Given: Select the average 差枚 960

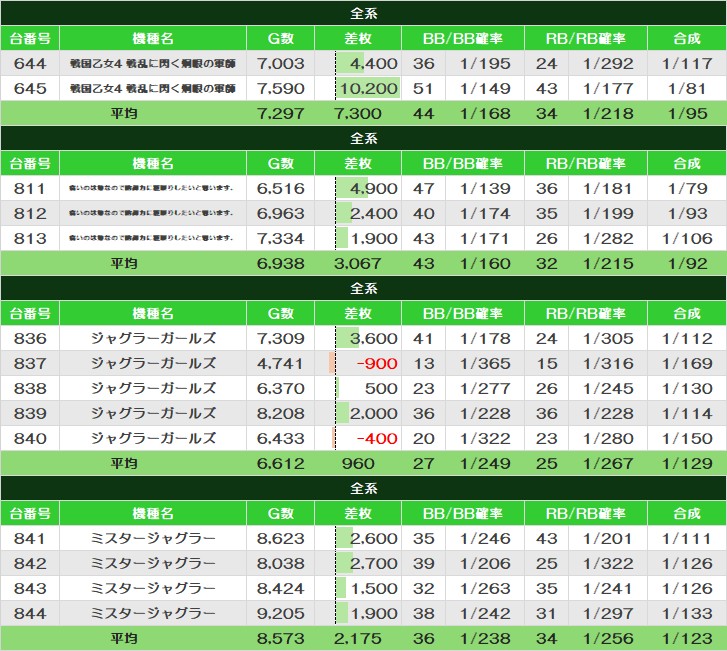Looking at the screenshot, I should coord(358,464).
